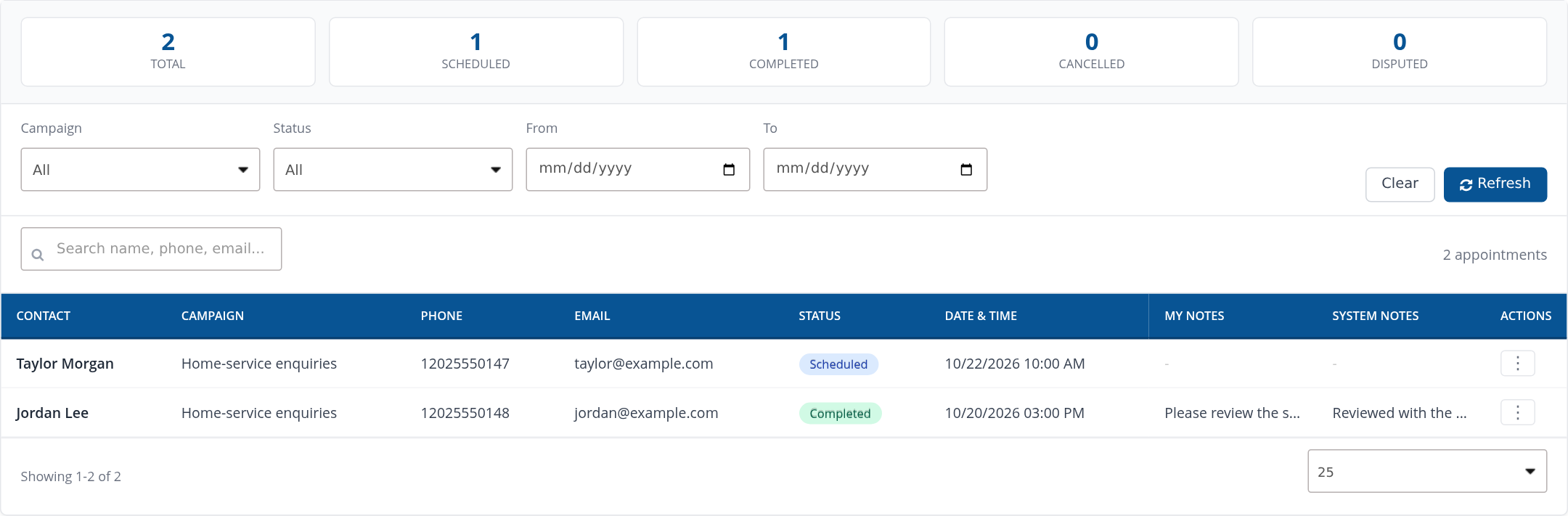Click the search magnifier icon
Screen dimensions: 1568x516
[38, 255]
